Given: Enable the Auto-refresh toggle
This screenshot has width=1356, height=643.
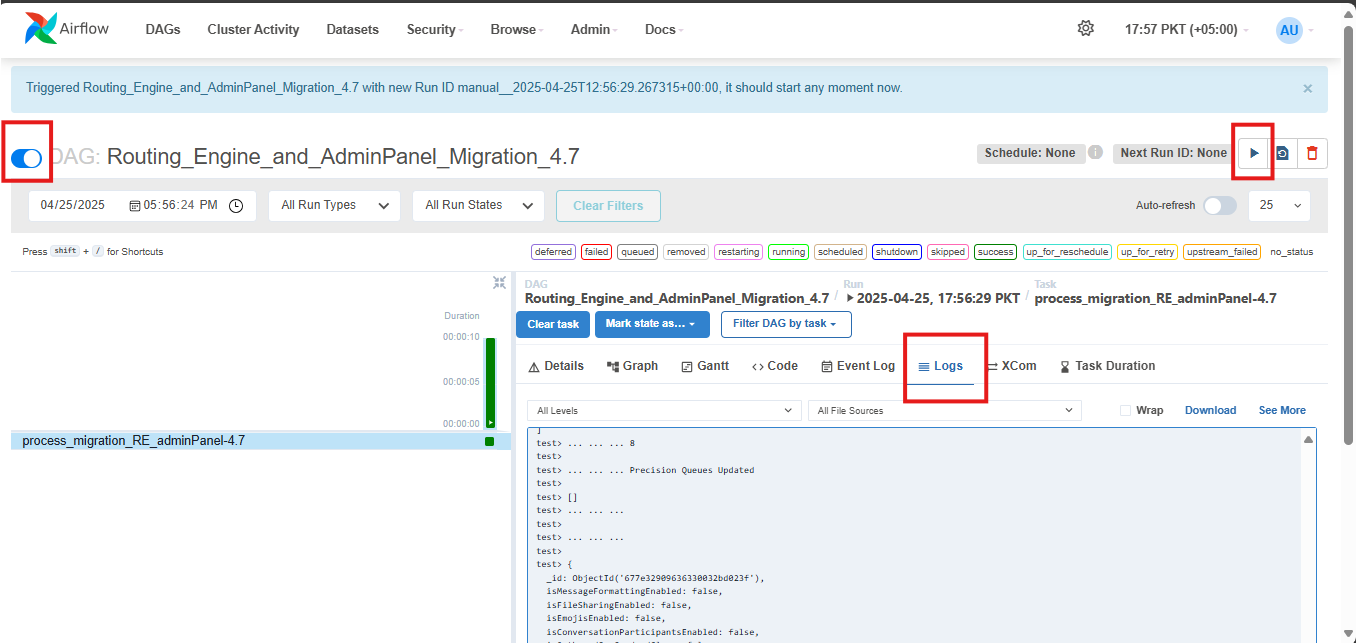Looking at the screenshot, I should [1219, 205].
